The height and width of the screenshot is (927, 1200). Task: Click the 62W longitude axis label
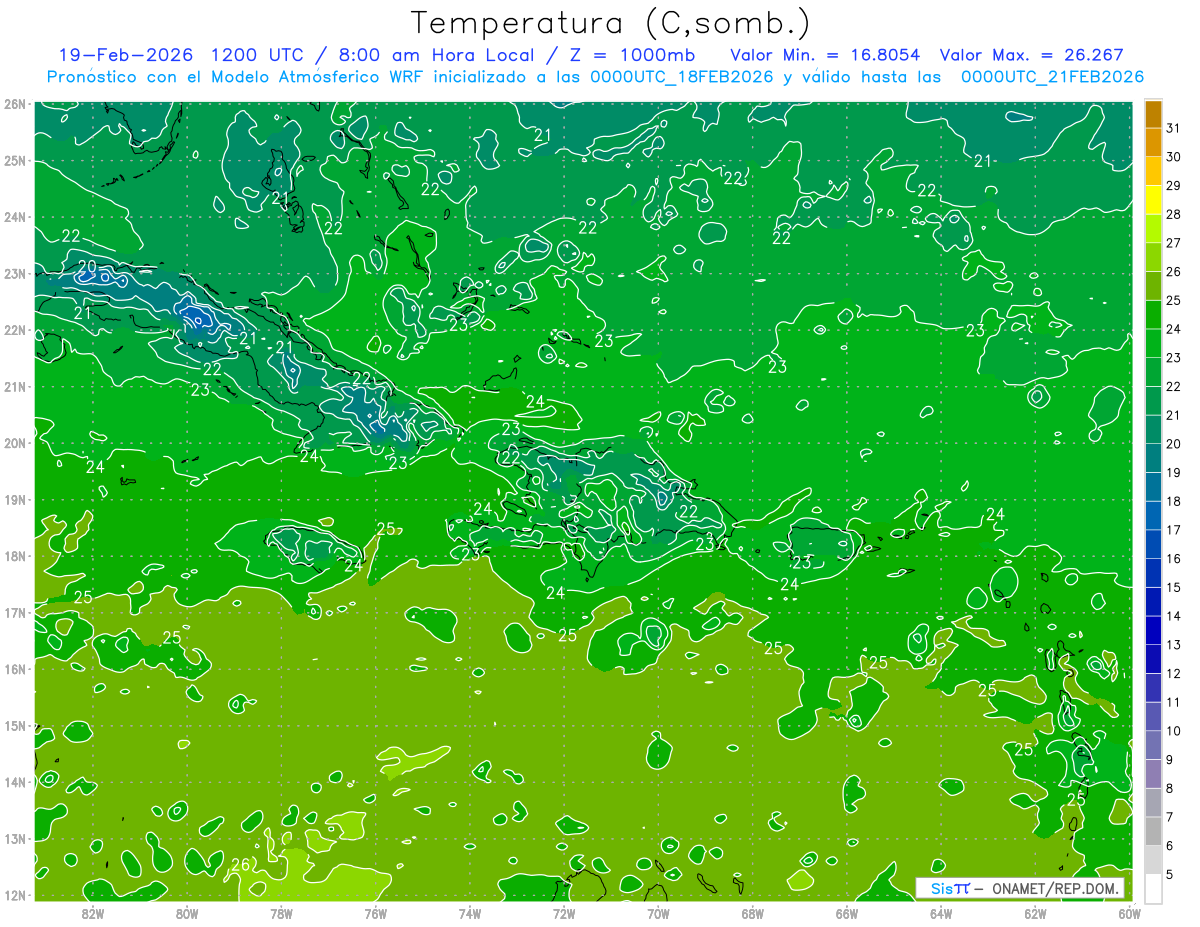coord(1034,913)
